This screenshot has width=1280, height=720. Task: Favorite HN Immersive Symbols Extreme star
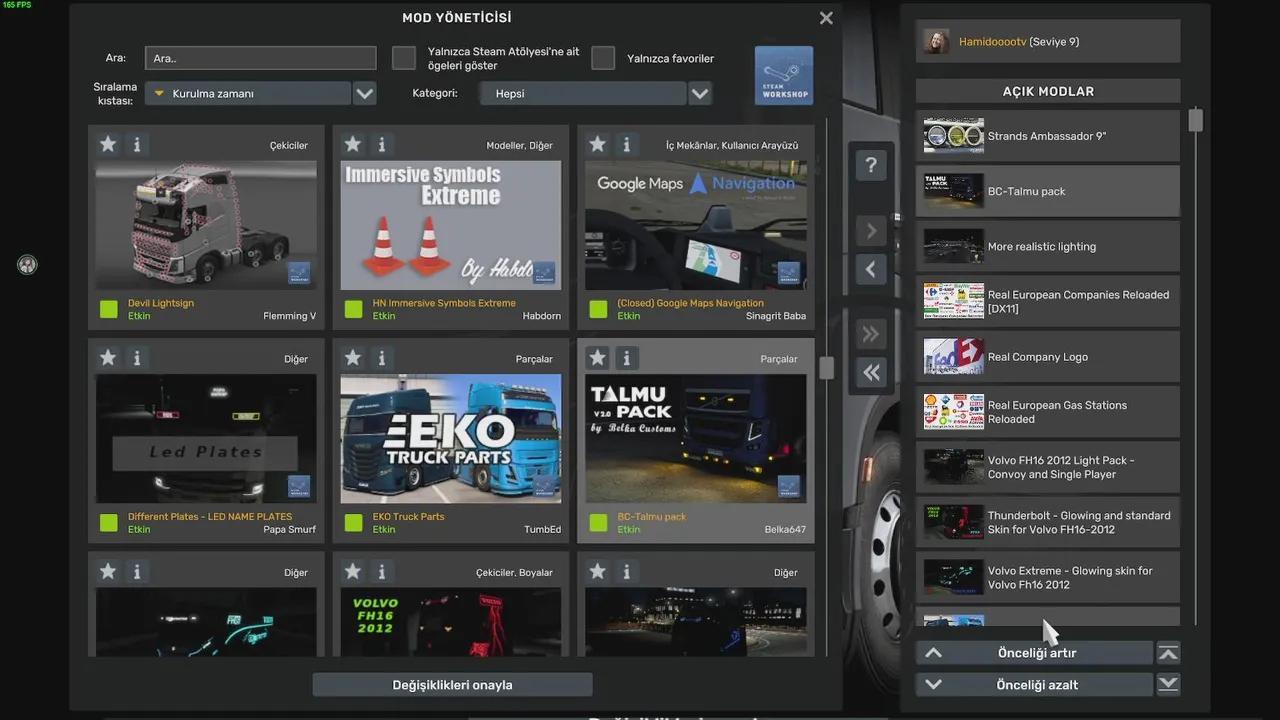(352, 144)
